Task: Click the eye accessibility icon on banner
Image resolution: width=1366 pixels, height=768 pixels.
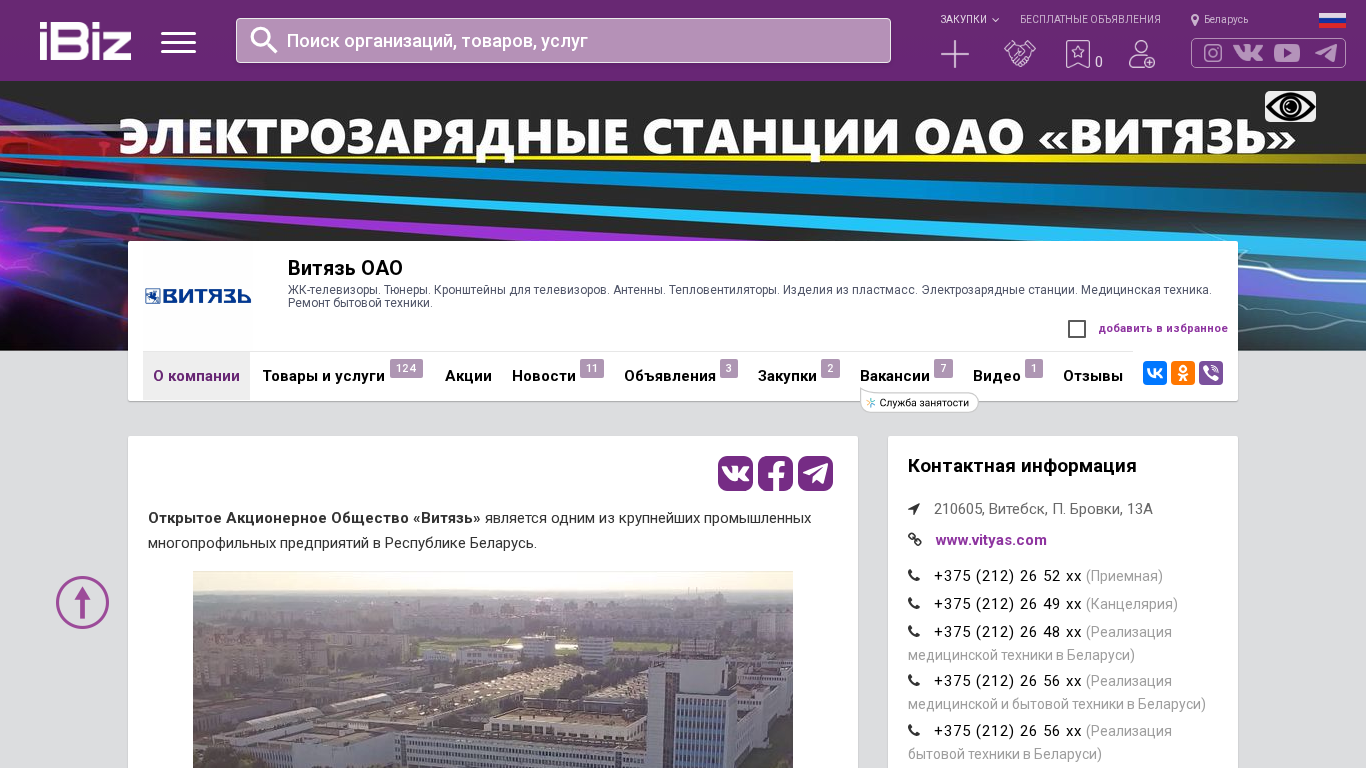Action: pyautogui.click(x=1290, y=106)
